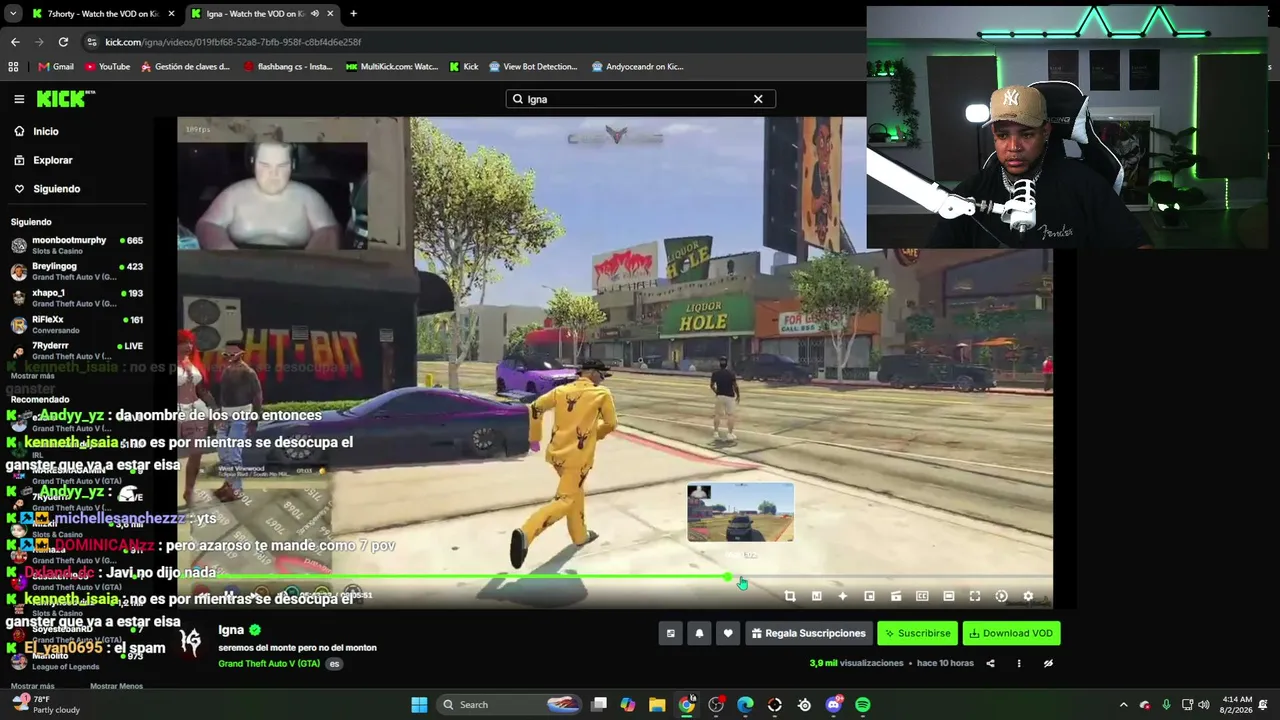This screenshot has width=1280, height=720.
Task: Open the YouTube bookmark
Action: 107,67
